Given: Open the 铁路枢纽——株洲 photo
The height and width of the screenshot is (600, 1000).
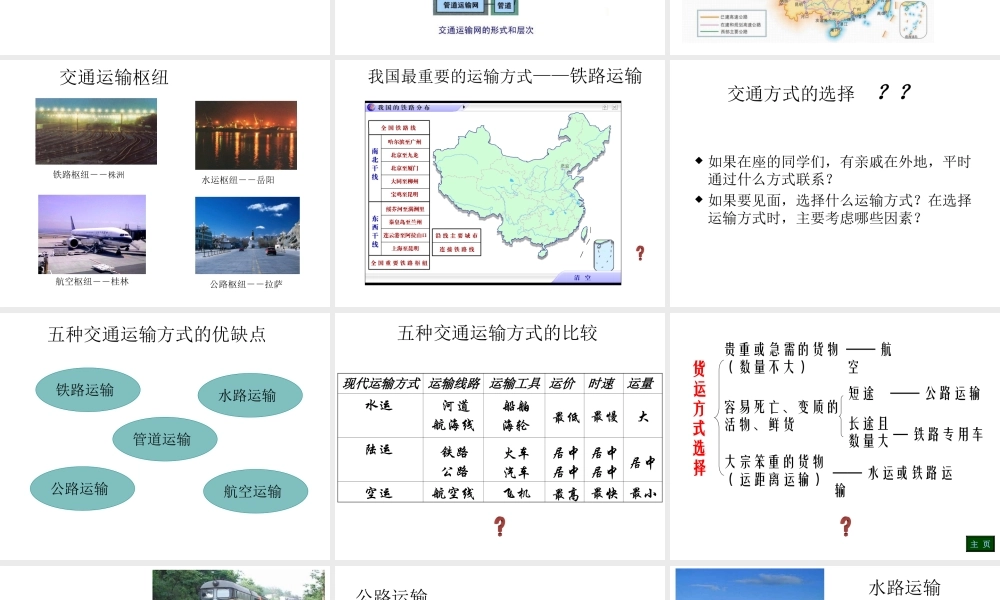Looking at the screenshot, I should [96, 131].
